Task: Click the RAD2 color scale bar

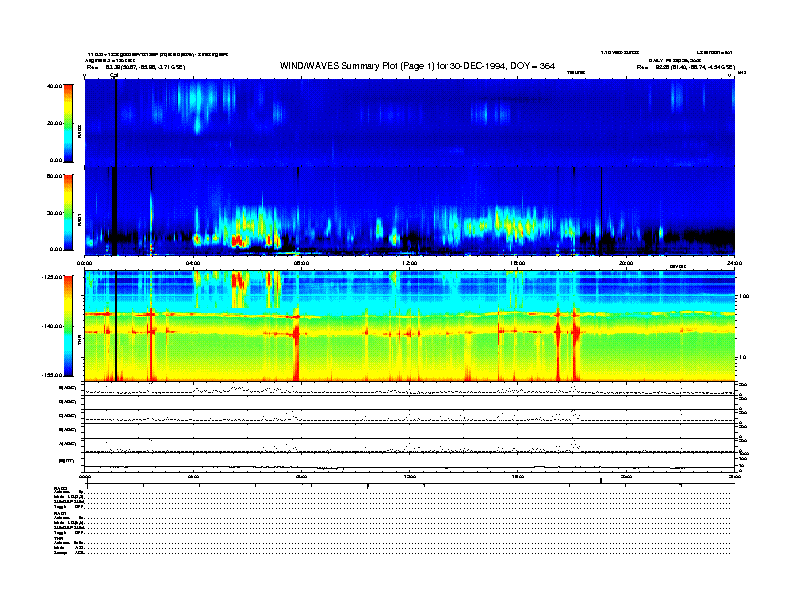Action: pyautogui.click(x=68, y=123)
